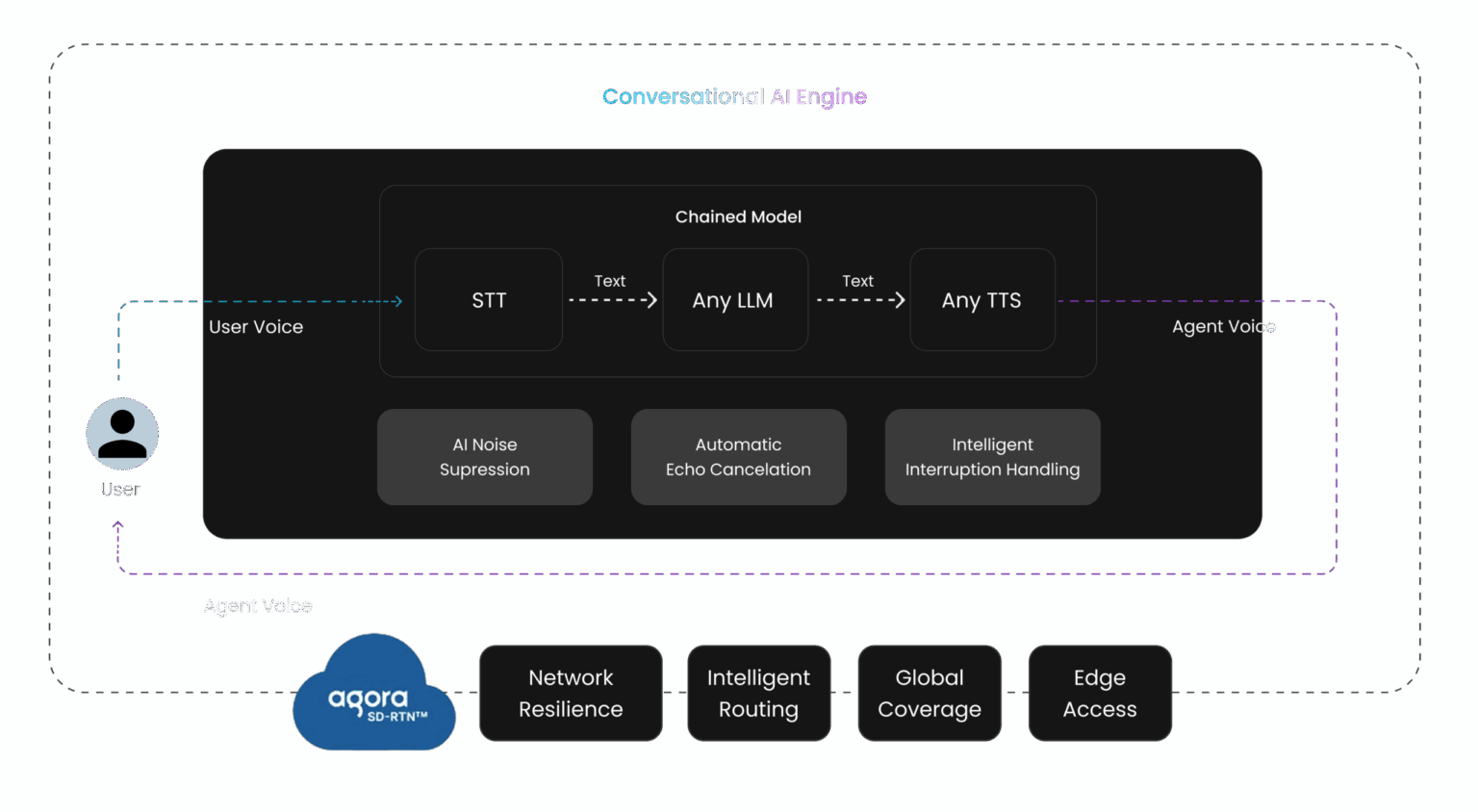
Task: Open the Network Resilience box
Action: (571, 694)
